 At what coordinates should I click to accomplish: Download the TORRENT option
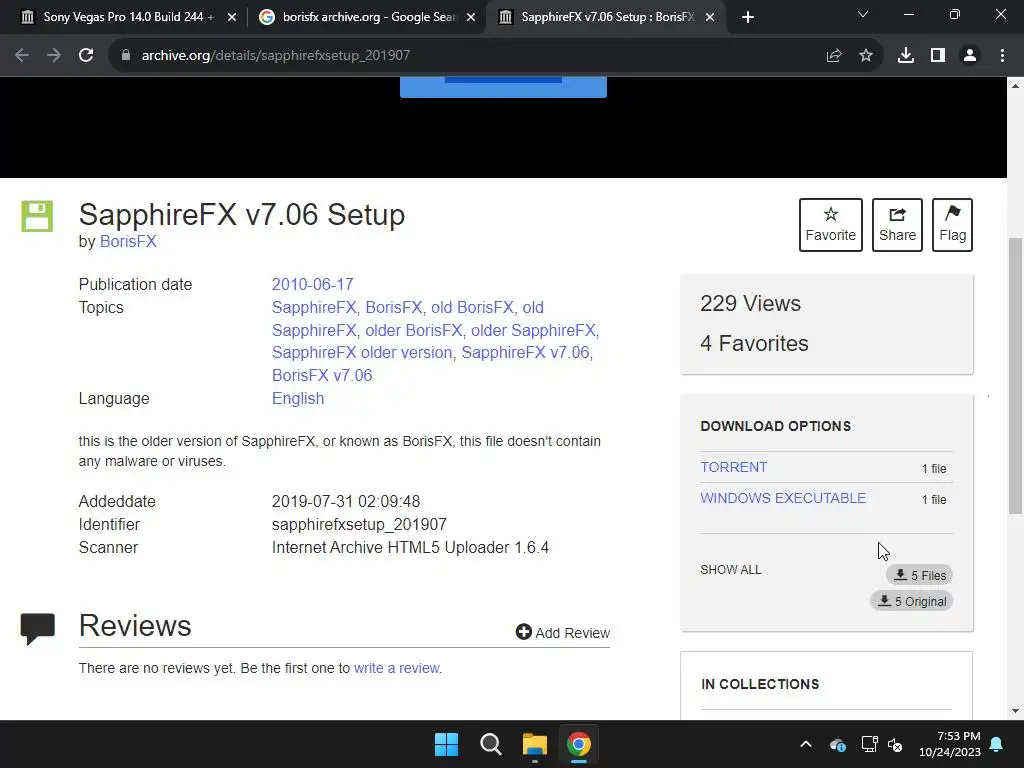click(x=733, y=468)
